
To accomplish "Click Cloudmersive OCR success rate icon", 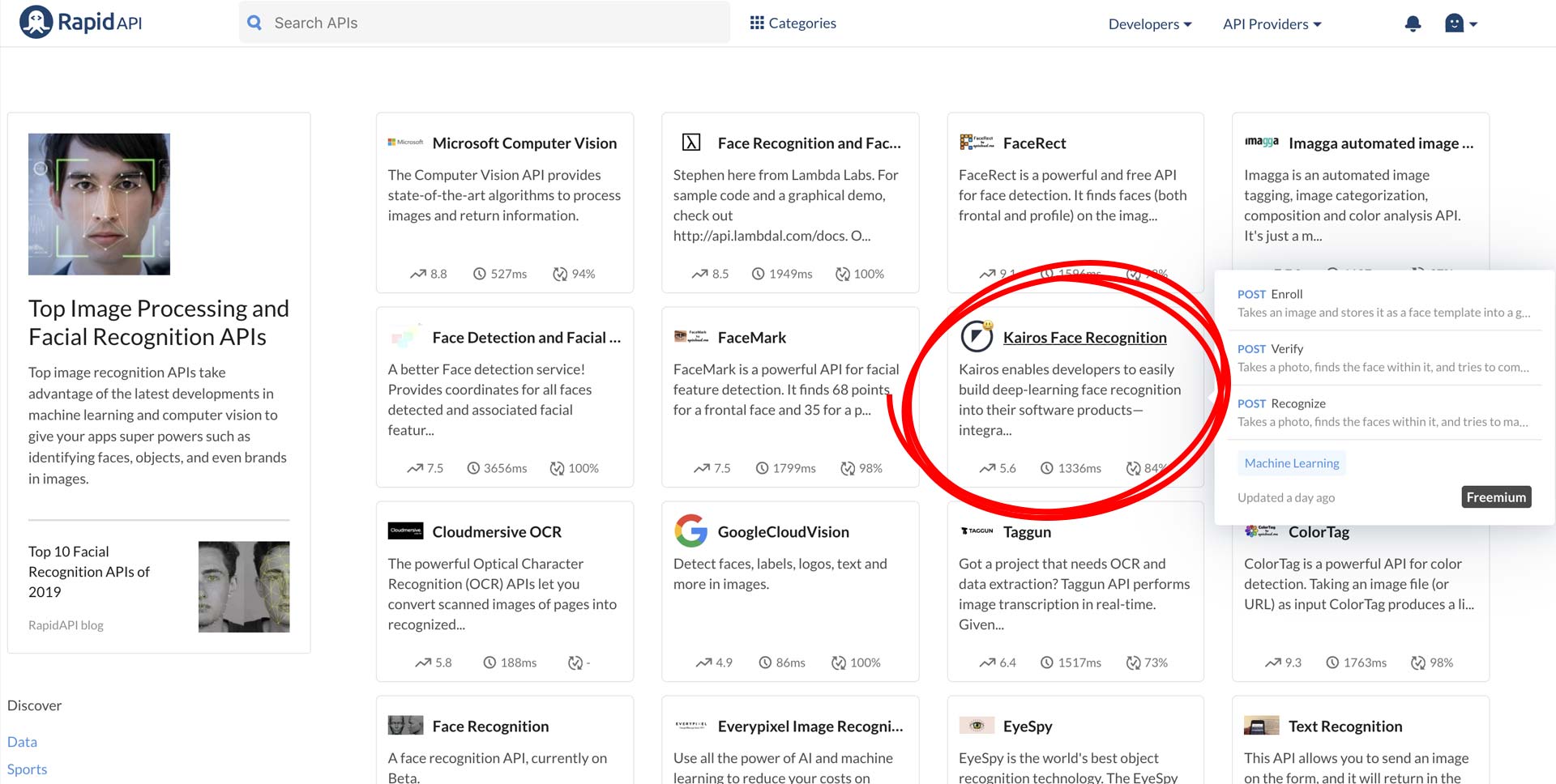I will pos(575,663).
